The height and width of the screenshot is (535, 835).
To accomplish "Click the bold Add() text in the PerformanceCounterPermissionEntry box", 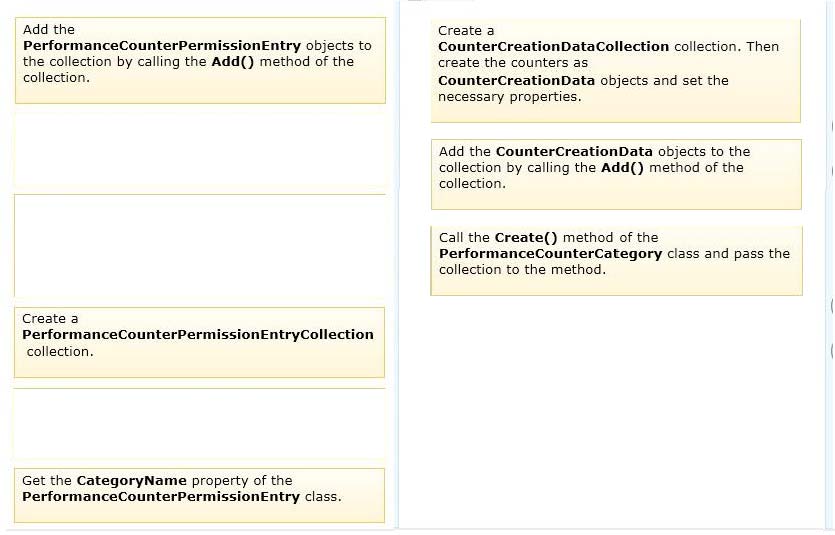I will (x=233, y=62).
